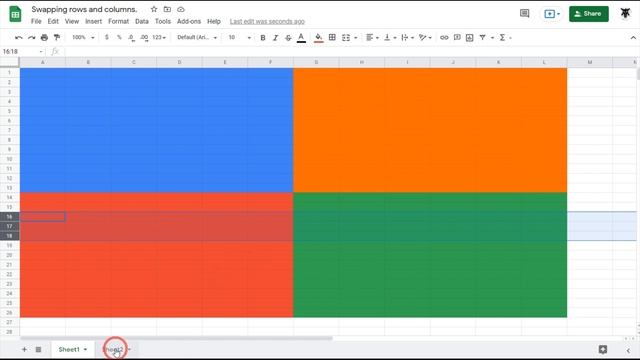Open text wrapping dropdown
The width and height of the screenshot is (640, 360).
click(407, 38)
